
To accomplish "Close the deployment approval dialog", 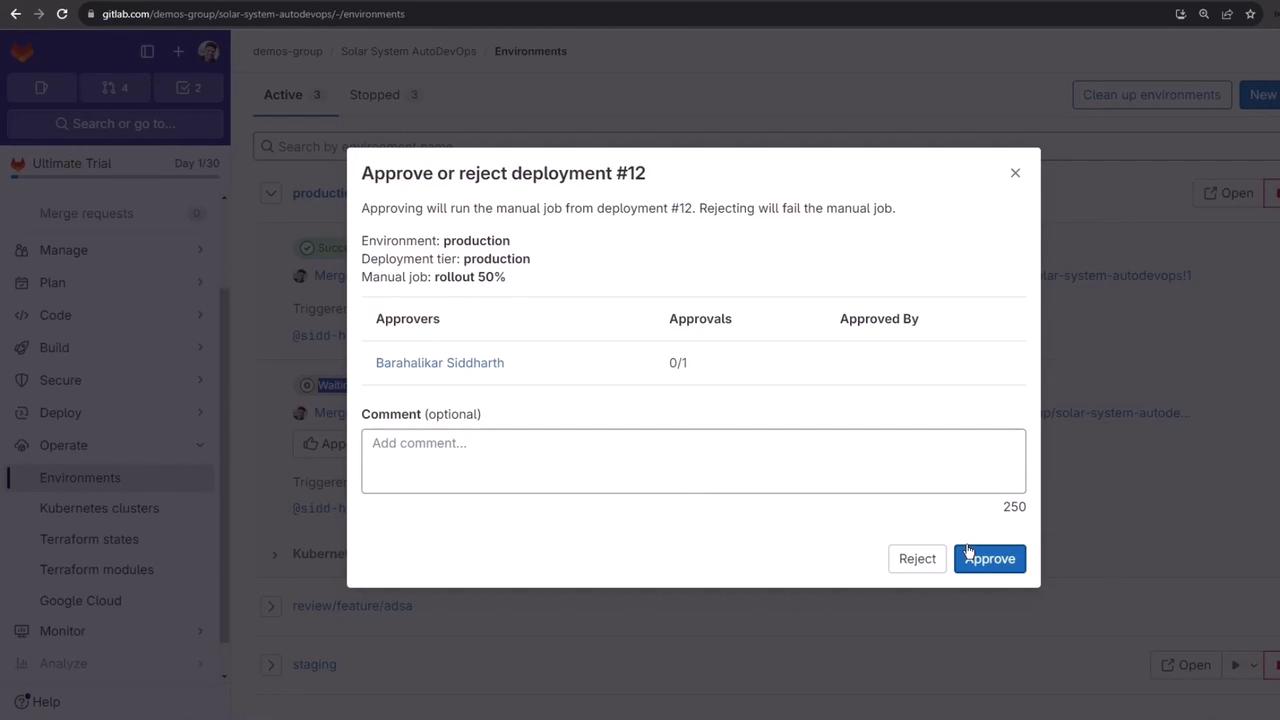I will coord(1015,173).
